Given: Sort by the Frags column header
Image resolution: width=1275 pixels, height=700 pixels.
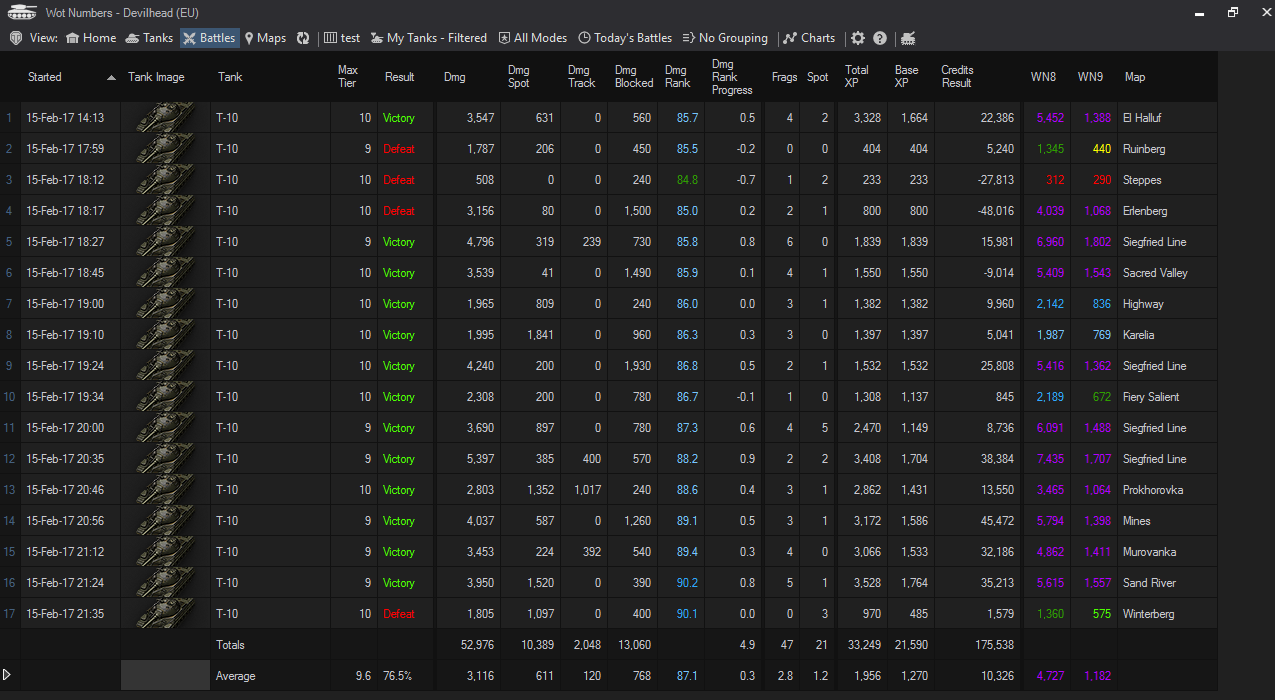Looking at the screenshot, I should [x=784, y=77].
